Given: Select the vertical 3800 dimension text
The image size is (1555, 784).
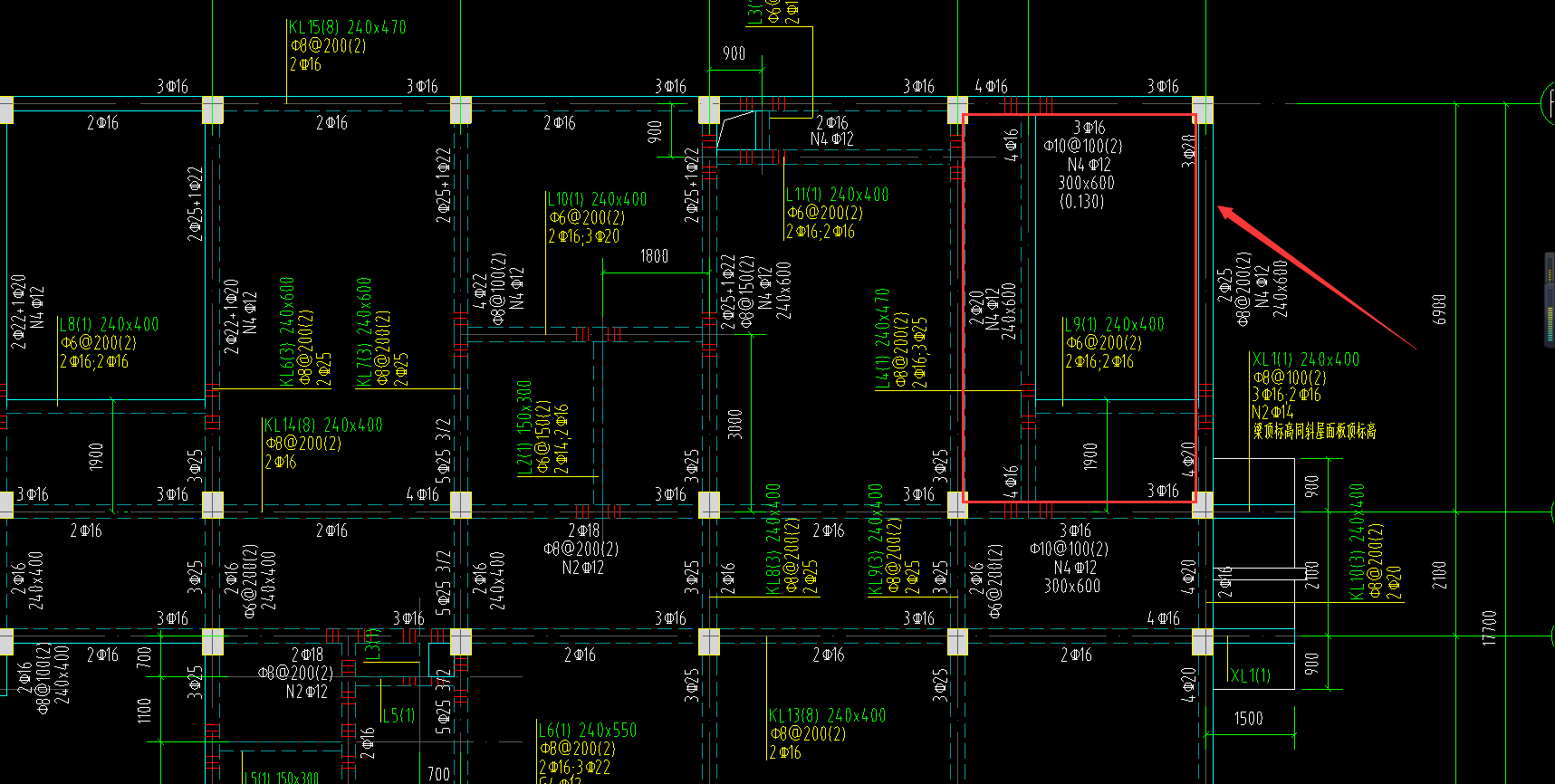Looking at the screenshot, I should click(x=734, y=424).
